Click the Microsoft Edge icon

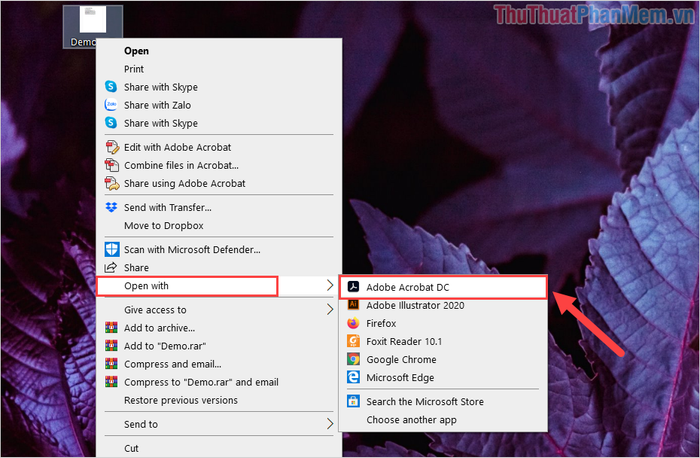(353, 377)
